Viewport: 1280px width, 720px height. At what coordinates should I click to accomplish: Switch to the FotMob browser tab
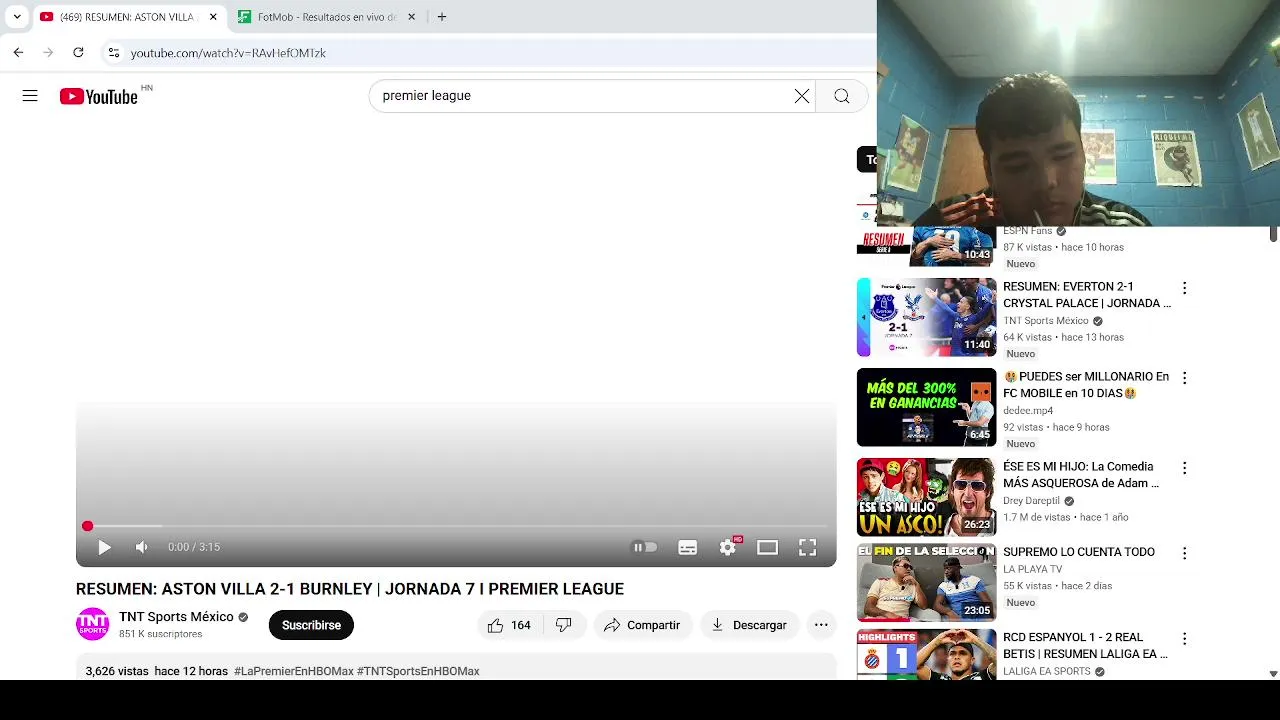(x=326, y=17)
